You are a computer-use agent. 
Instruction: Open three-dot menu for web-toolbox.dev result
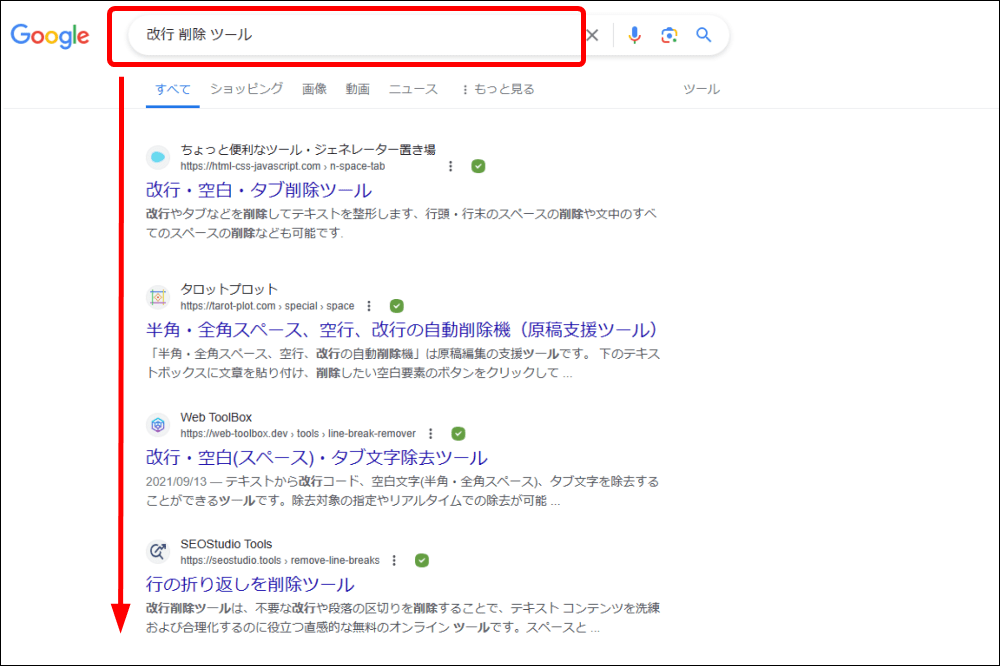pos(430,433)
